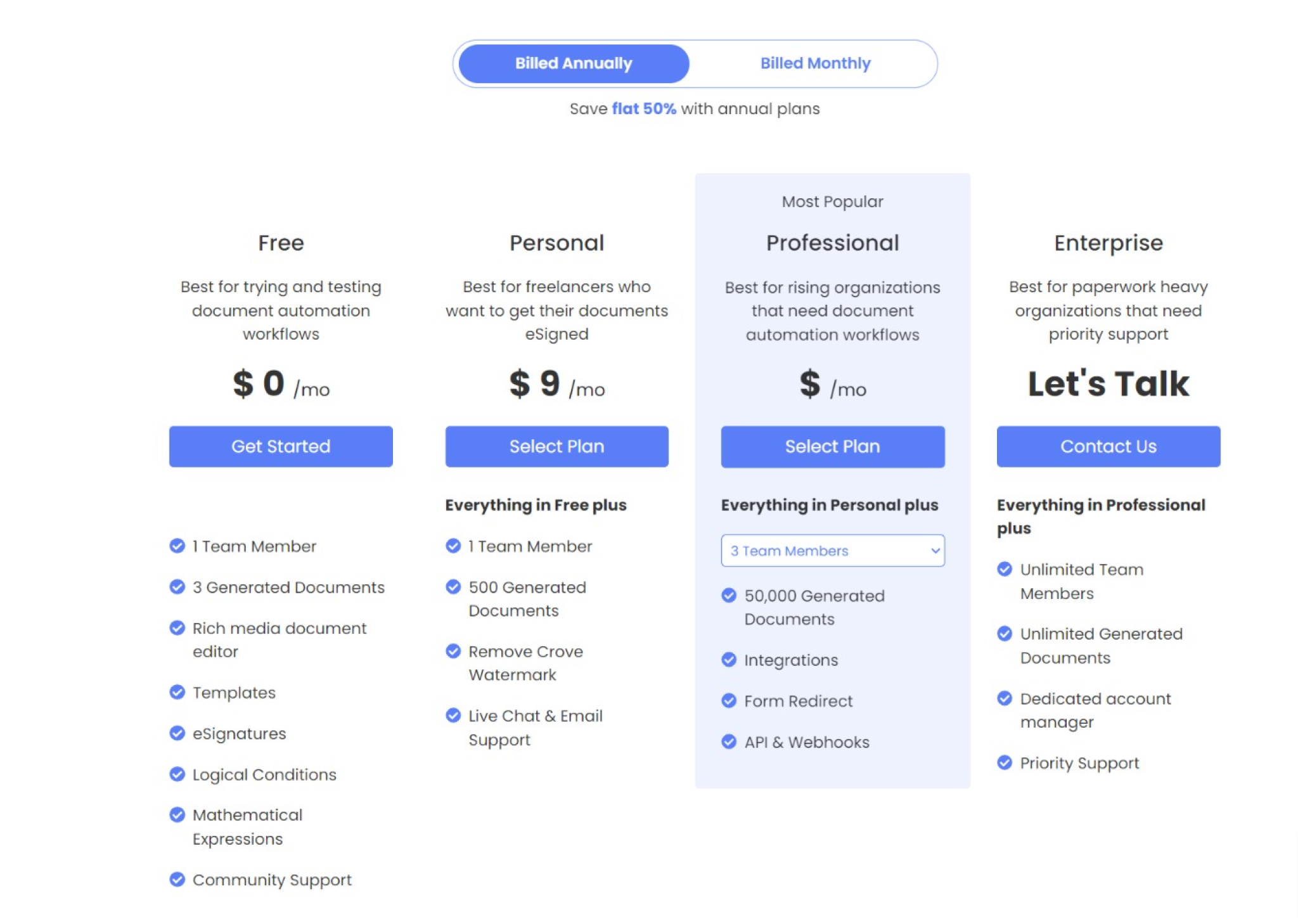Click checkmark icon next to API & Webhooks
This screenshot has height=924, width=1298.
pos(729,741)
